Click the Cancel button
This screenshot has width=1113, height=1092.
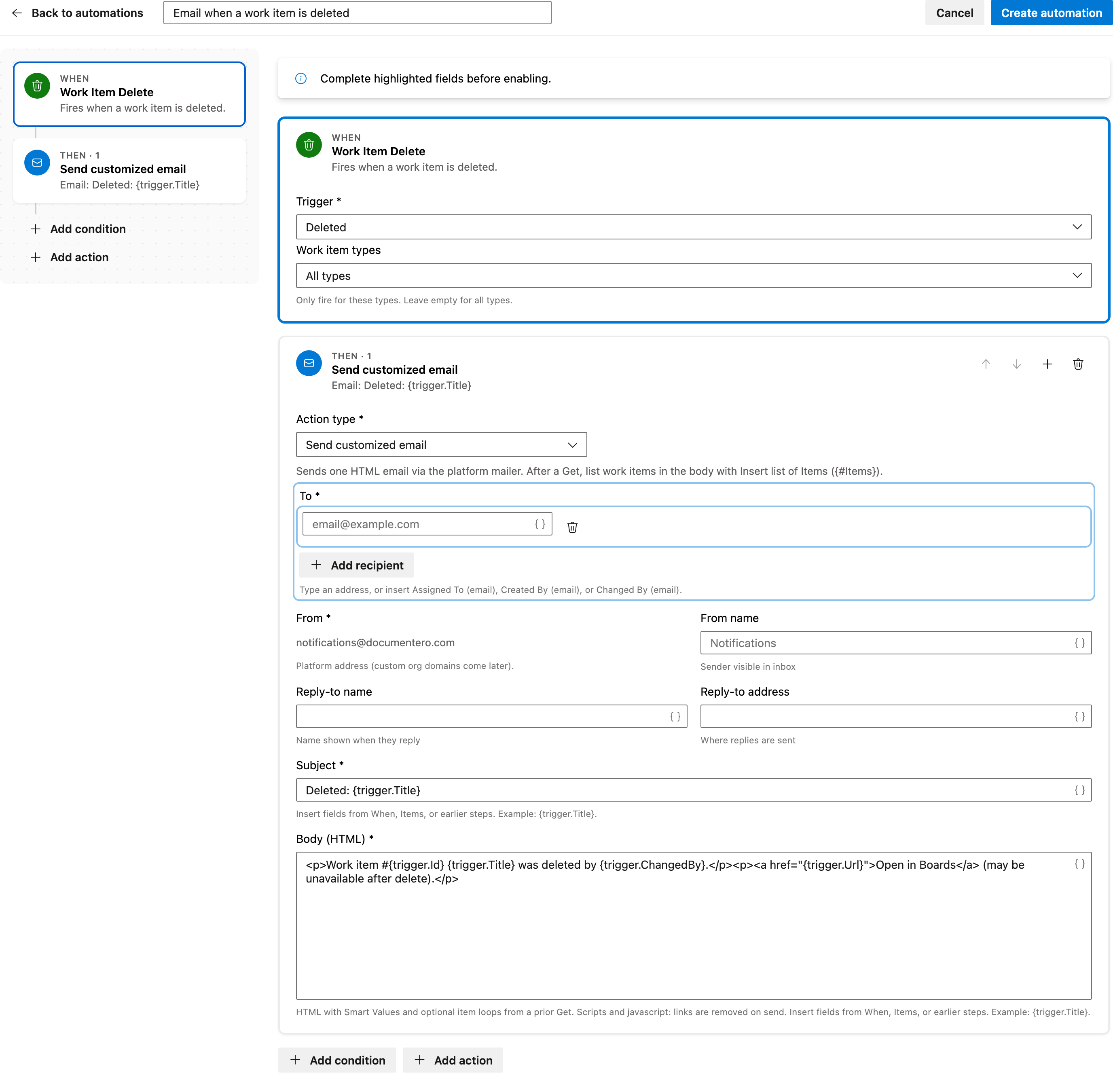pyautogui.click(x=954, y=13)
